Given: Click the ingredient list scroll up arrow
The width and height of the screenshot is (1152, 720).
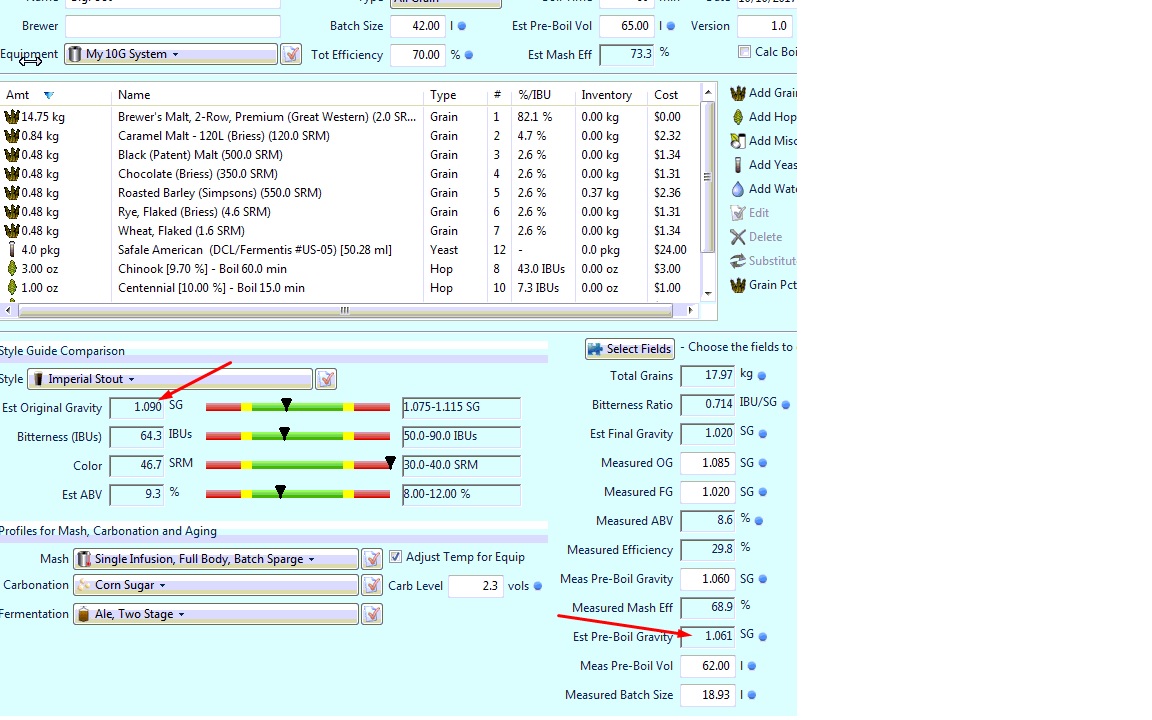Looking at the screenshot, I should point(708,92).
